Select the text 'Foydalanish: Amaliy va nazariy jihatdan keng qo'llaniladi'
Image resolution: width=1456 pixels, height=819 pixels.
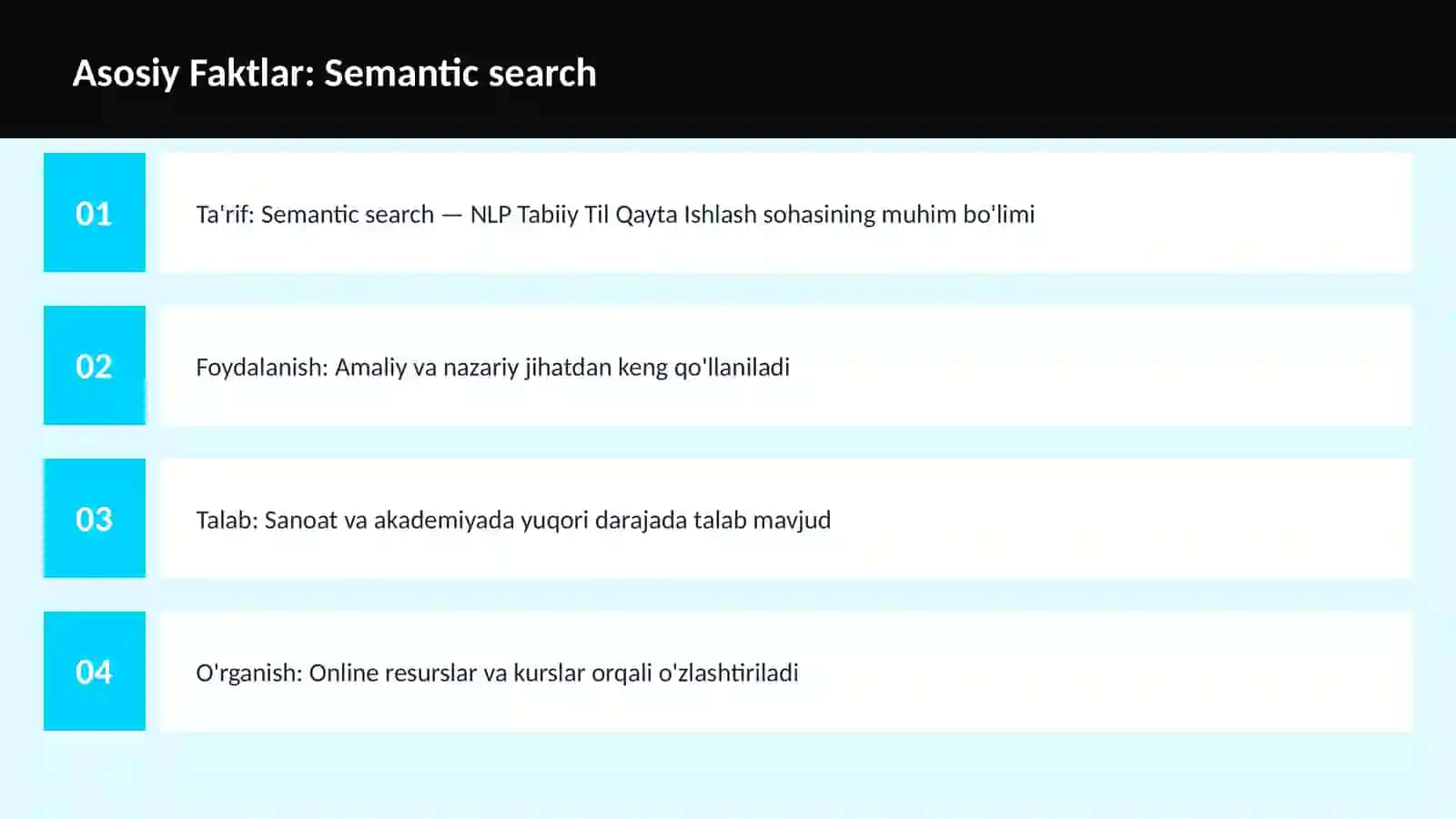[x=492, y=368]
